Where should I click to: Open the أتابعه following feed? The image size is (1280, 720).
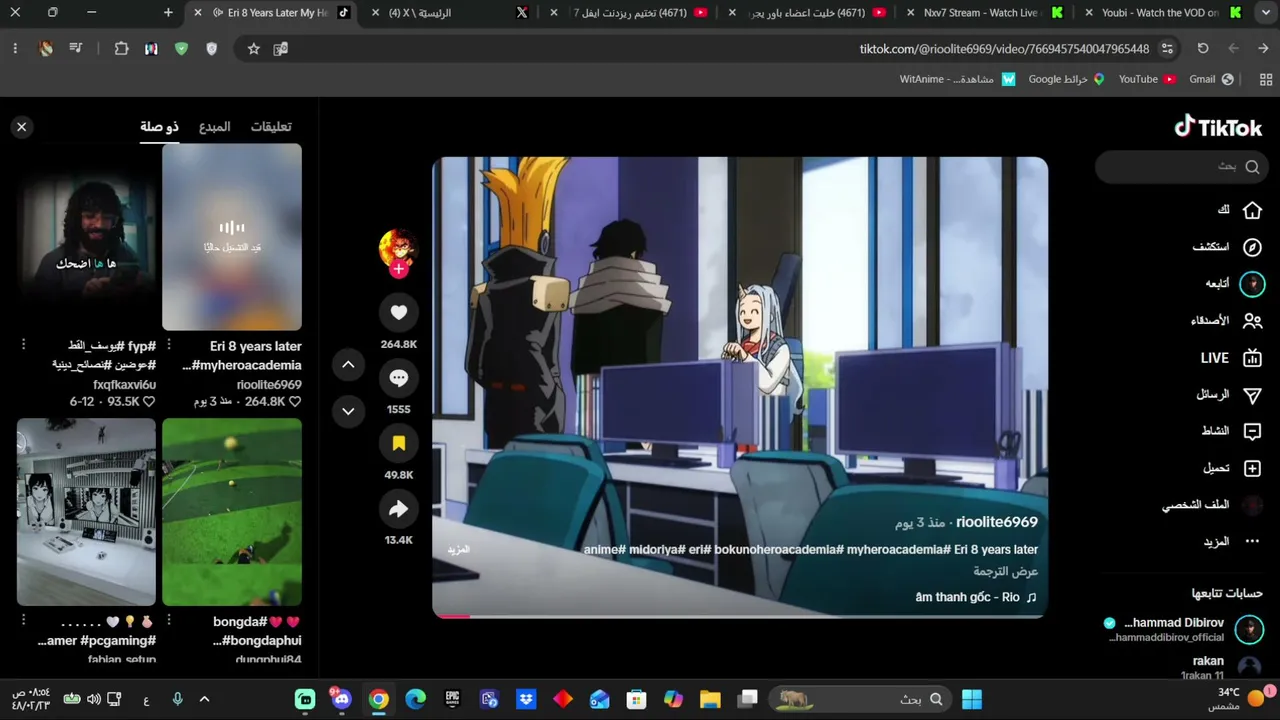tap(1235, 284)
